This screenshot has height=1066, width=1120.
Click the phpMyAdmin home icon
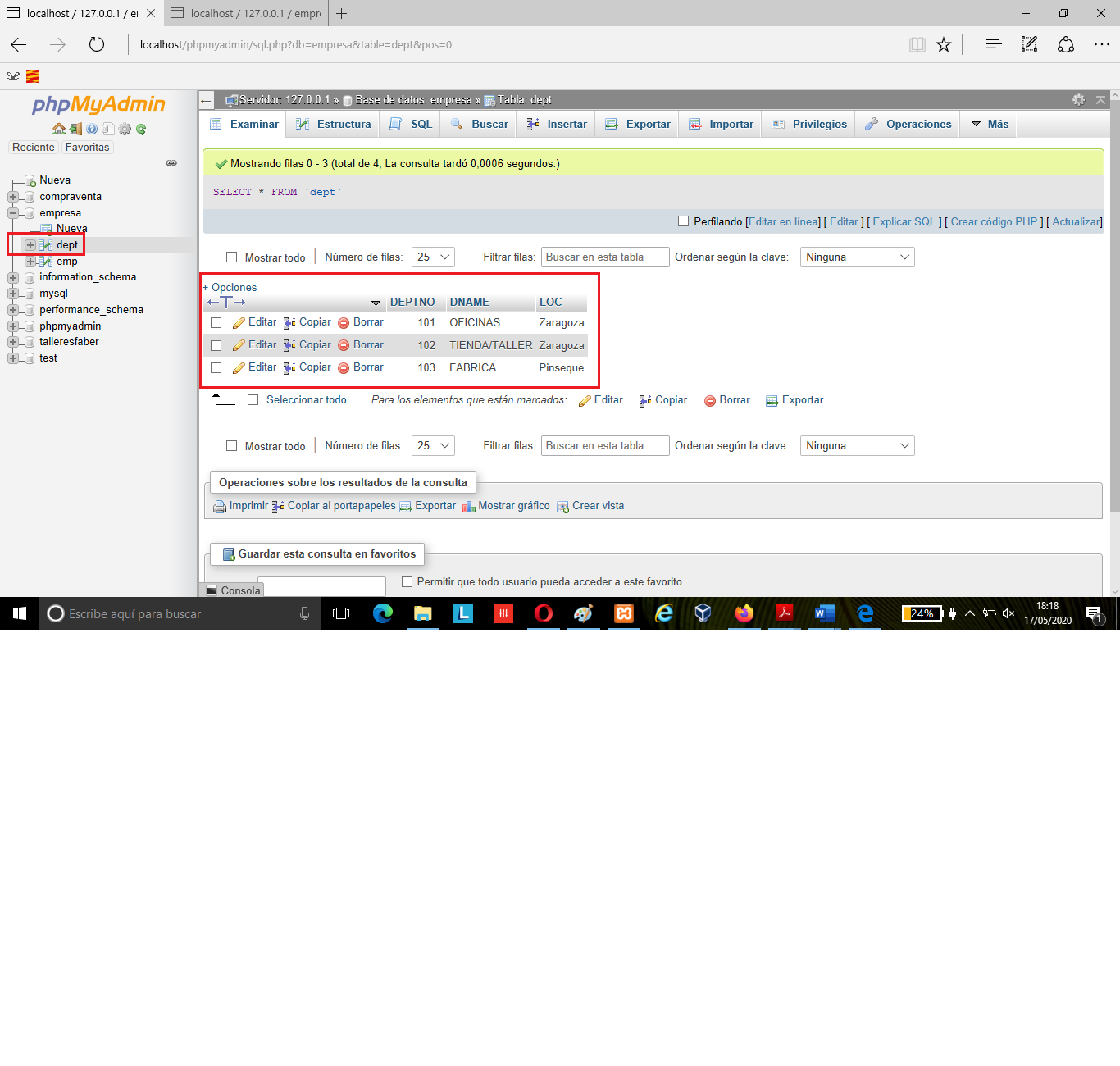pyautogui.click(x=58, y=129)
